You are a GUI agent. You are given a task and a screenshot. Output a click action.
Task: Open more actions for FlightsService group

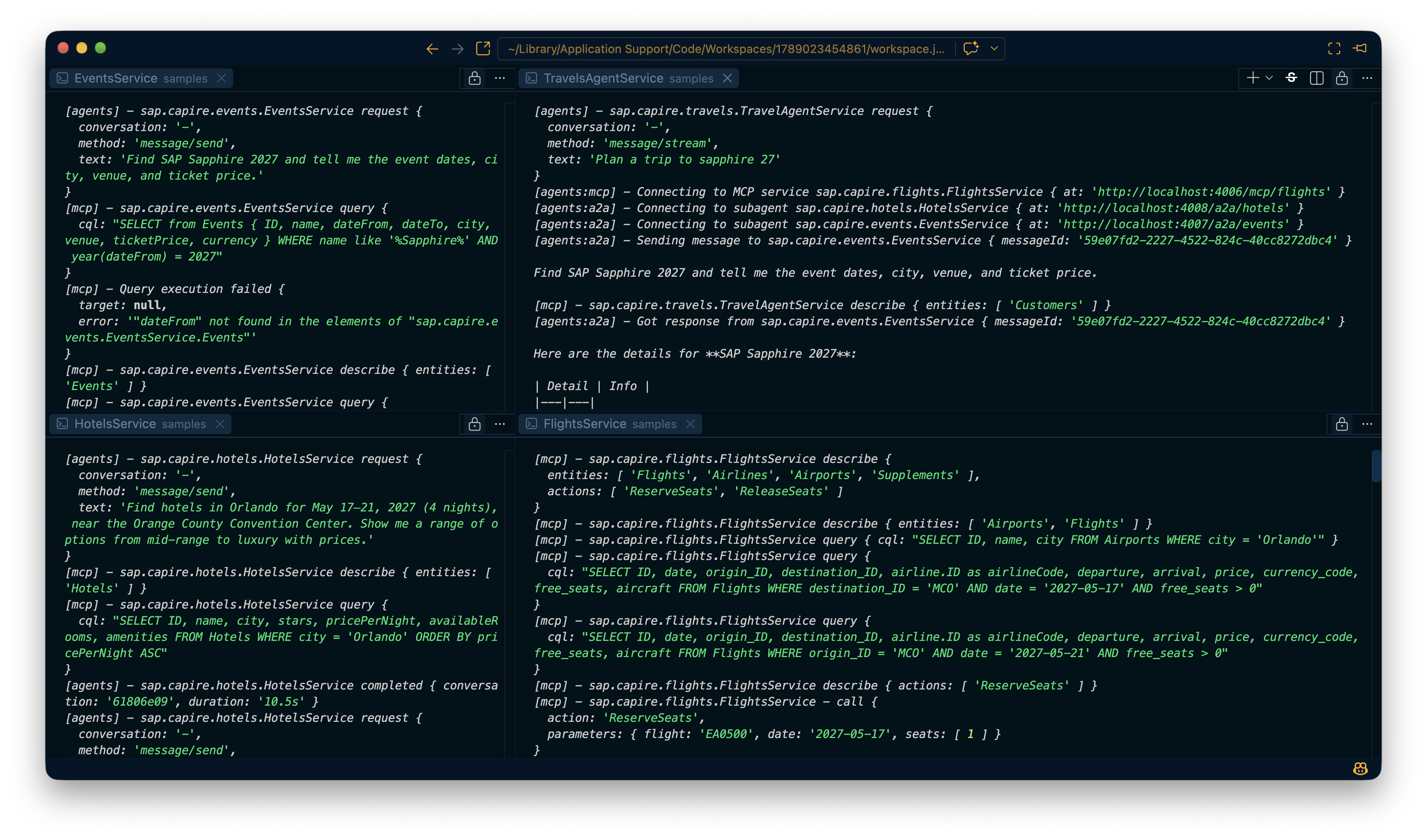[x=1367, y=424]
